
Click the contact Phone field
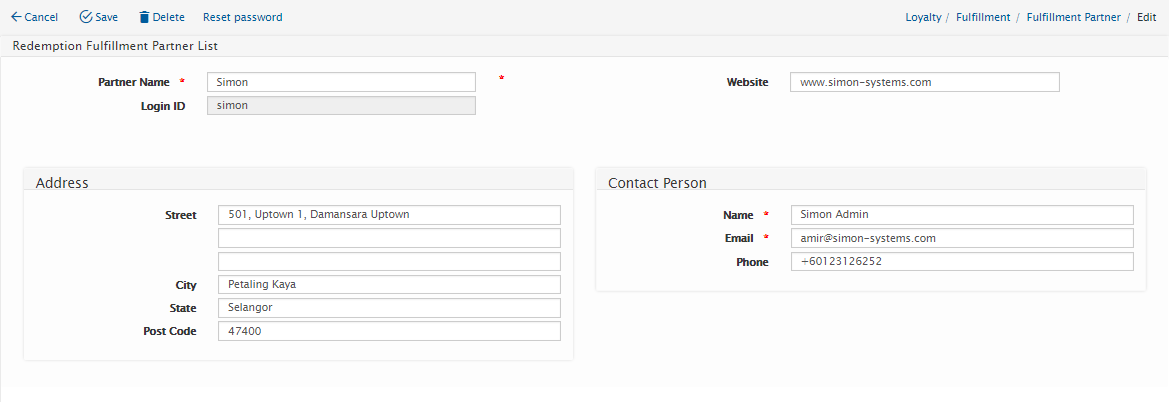(962, 261)
